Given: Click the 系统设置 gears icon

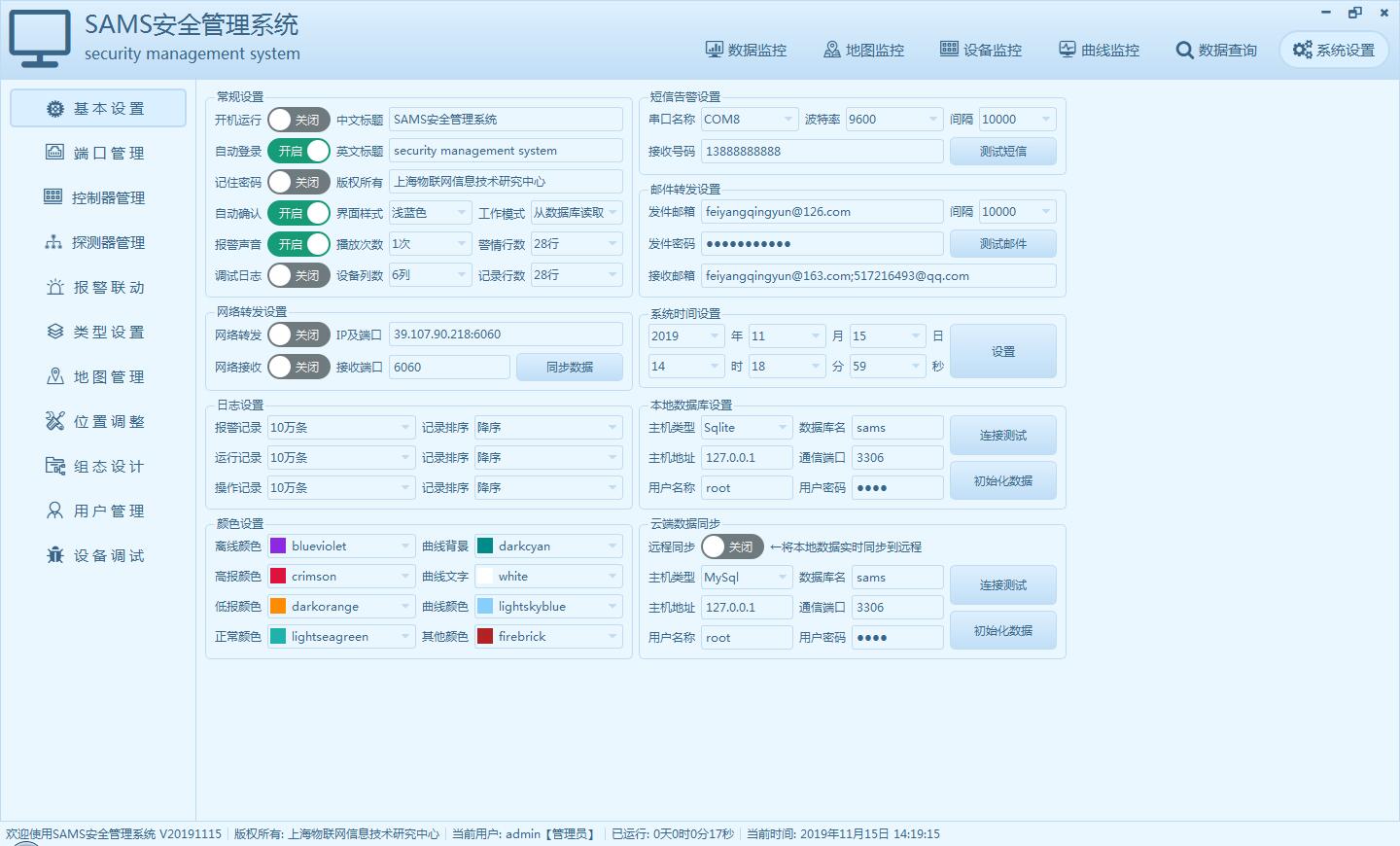Looking at the screenshot, I should (x=1303, y=50).
